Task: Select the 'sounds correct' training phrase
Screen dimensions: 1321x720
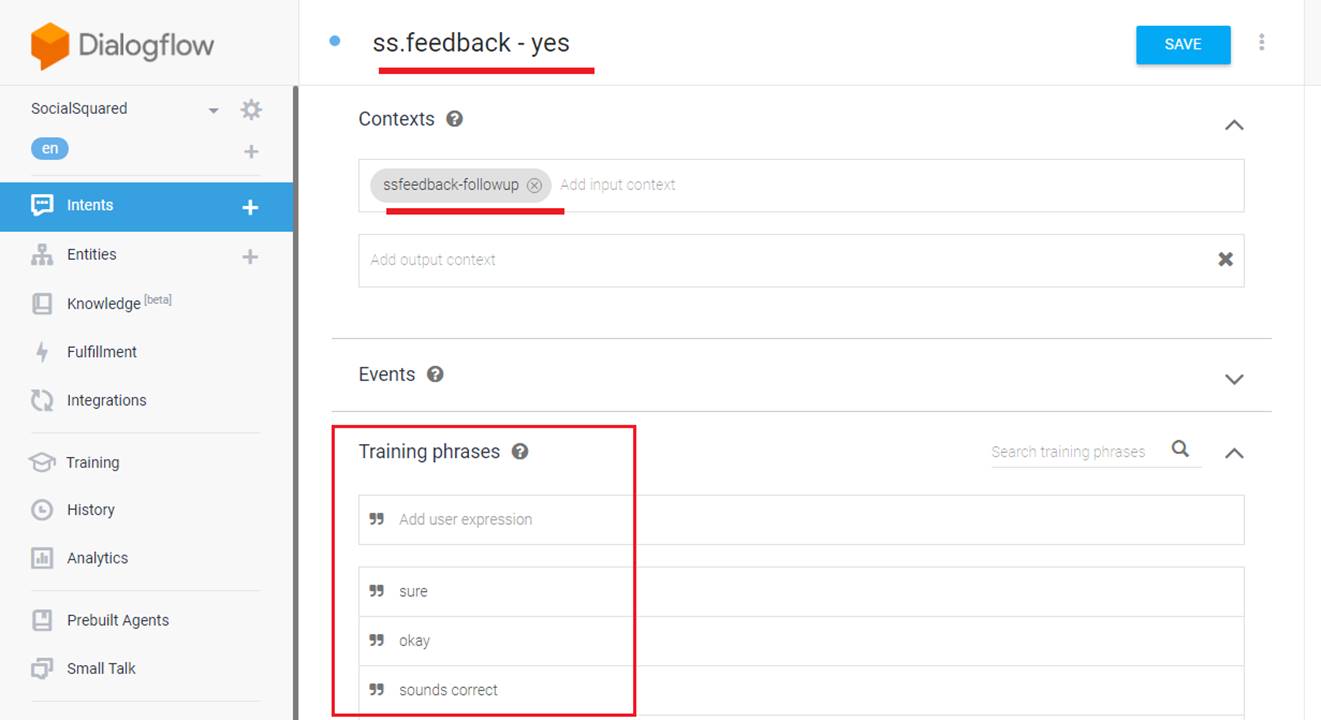Action: tap(448, 690)
